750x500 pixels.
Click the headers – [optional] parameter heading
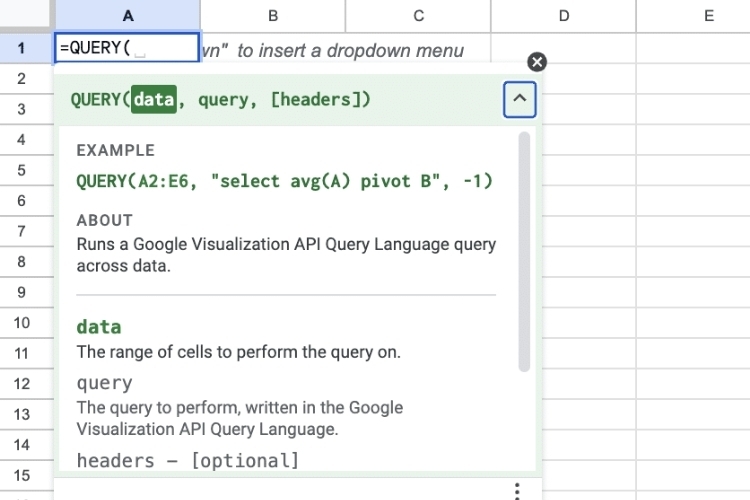click(x=188, y=460)
